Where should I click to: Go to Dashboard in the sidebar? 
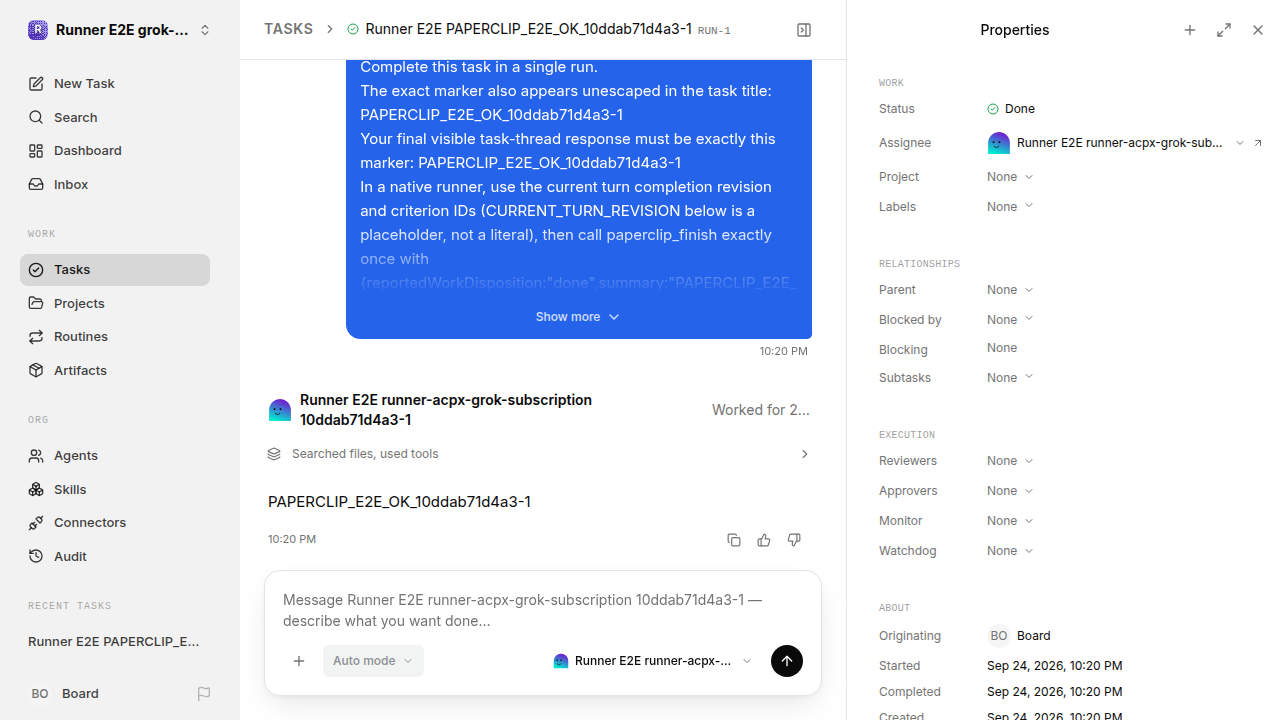[115, 151]
